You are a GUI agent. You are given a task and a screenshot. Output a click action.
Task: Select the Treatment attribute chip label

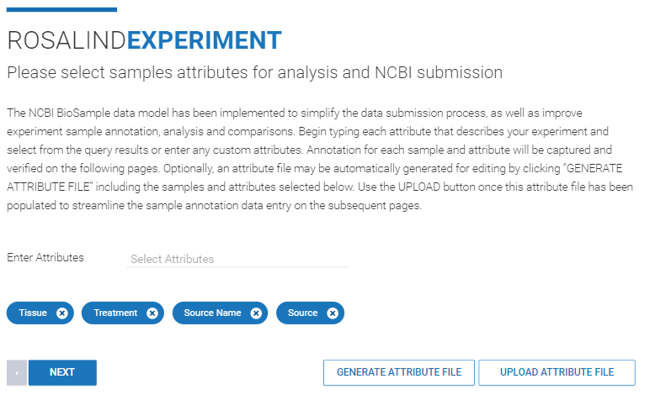115,313
